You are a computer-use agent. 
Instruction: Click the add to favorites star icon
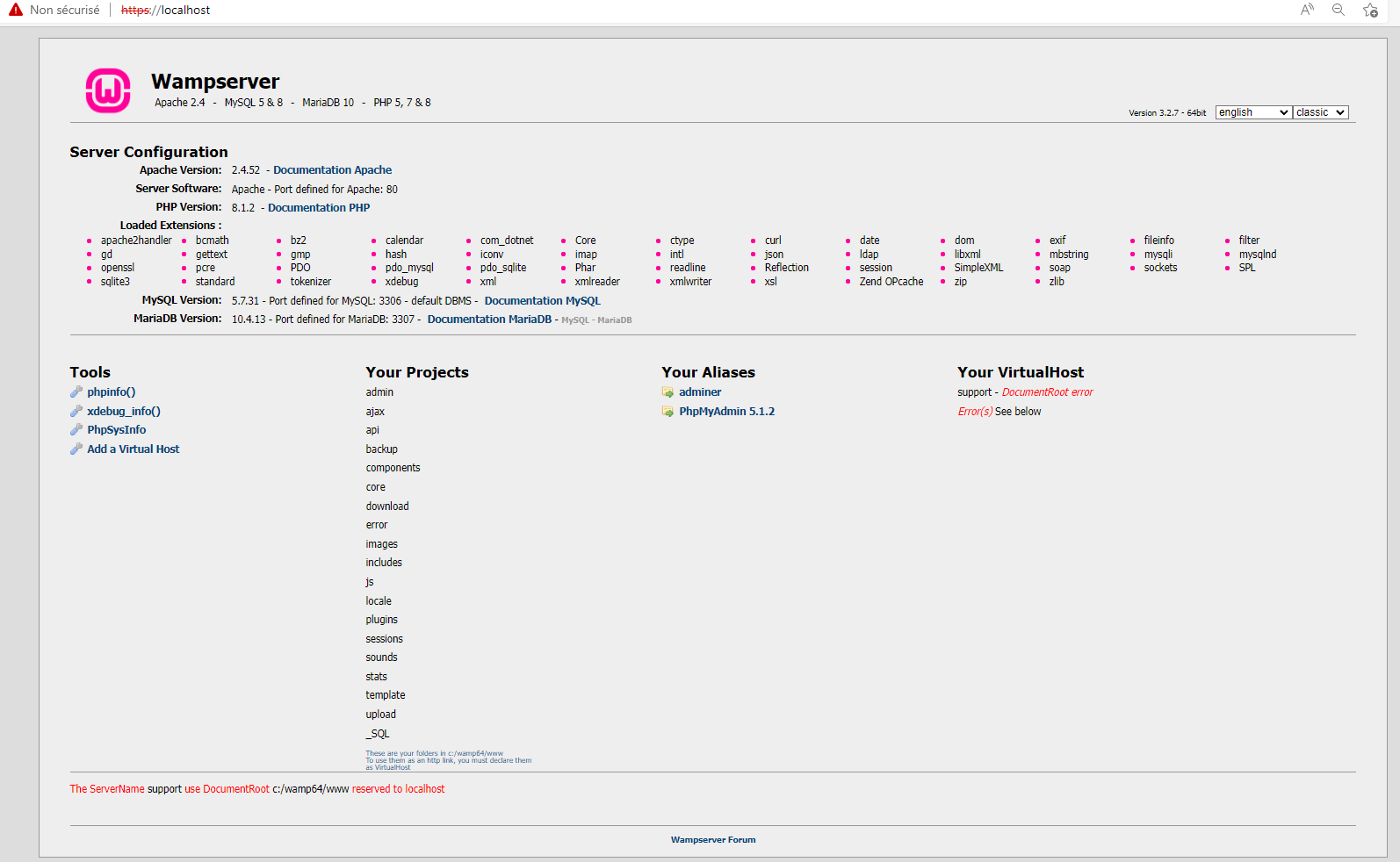coord(1370,10)
